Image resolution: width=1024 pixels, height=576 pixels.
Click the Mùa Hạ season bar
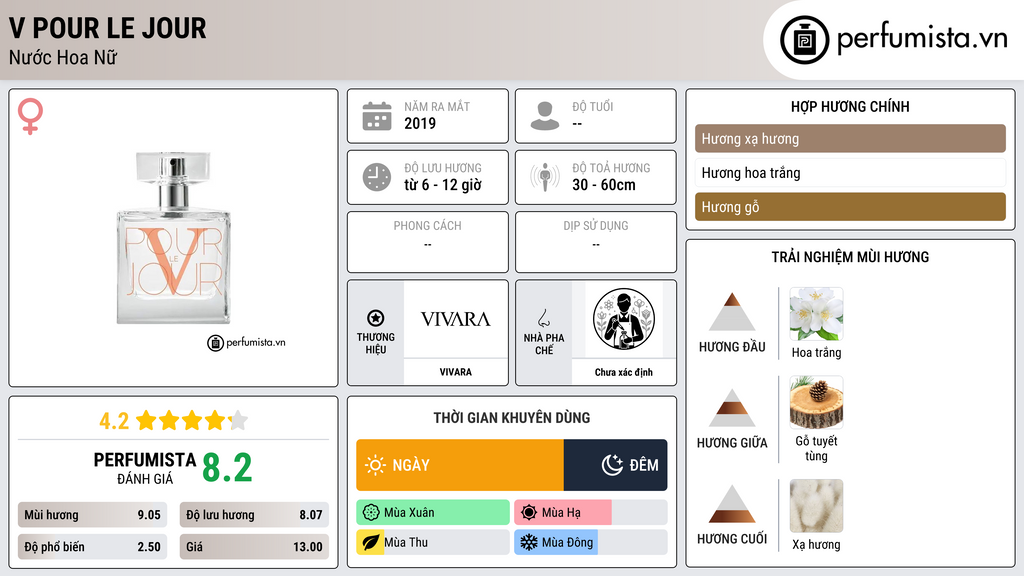[591, 513]
